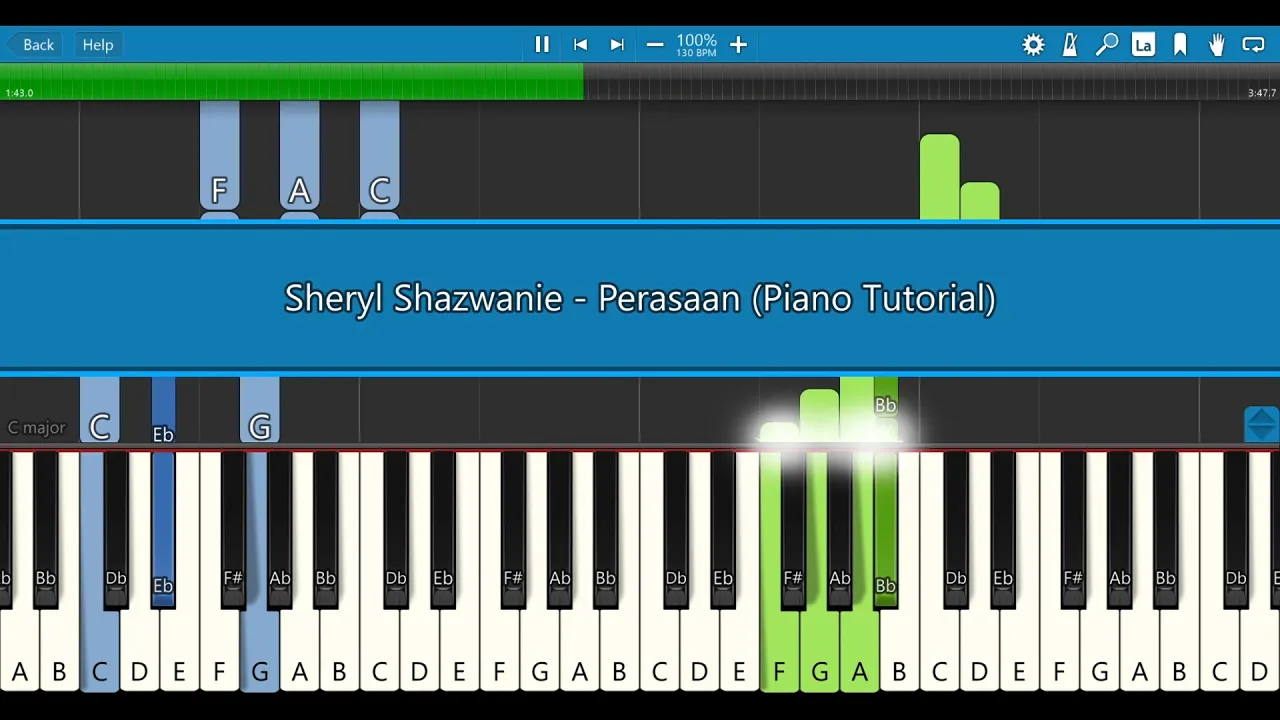Image resolution: width=1280 pixels, height=720 pixels.
Task: Click the 3:47.7 total time label
Action: [x=1261, y=93]
